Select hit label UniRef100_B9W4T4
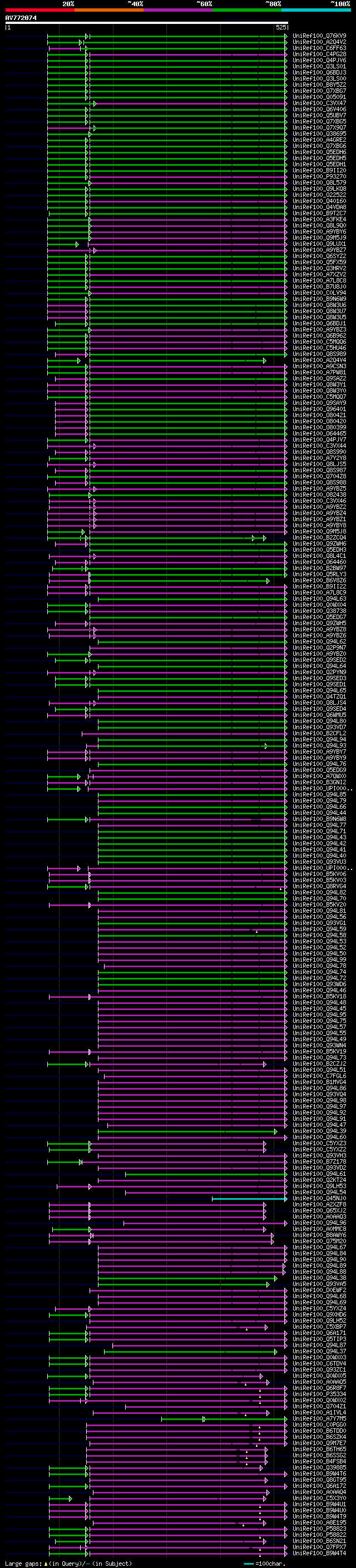 pyautogui.click(x=319, y=1554)
